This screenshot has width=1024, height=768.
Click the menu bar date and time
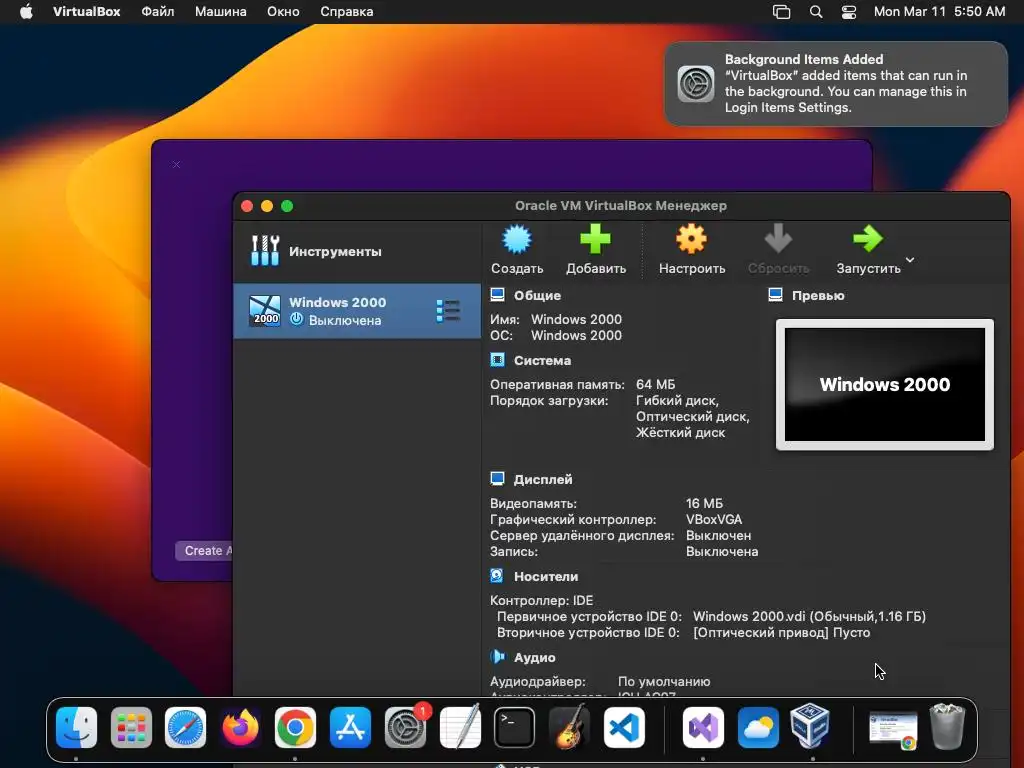(939, 12)
